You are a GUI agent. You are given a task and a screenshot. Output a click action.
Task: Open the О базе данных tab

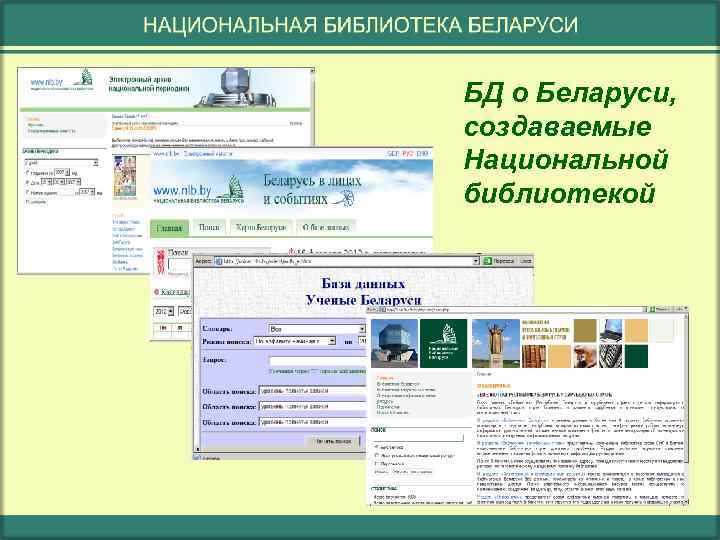[326, 227]
